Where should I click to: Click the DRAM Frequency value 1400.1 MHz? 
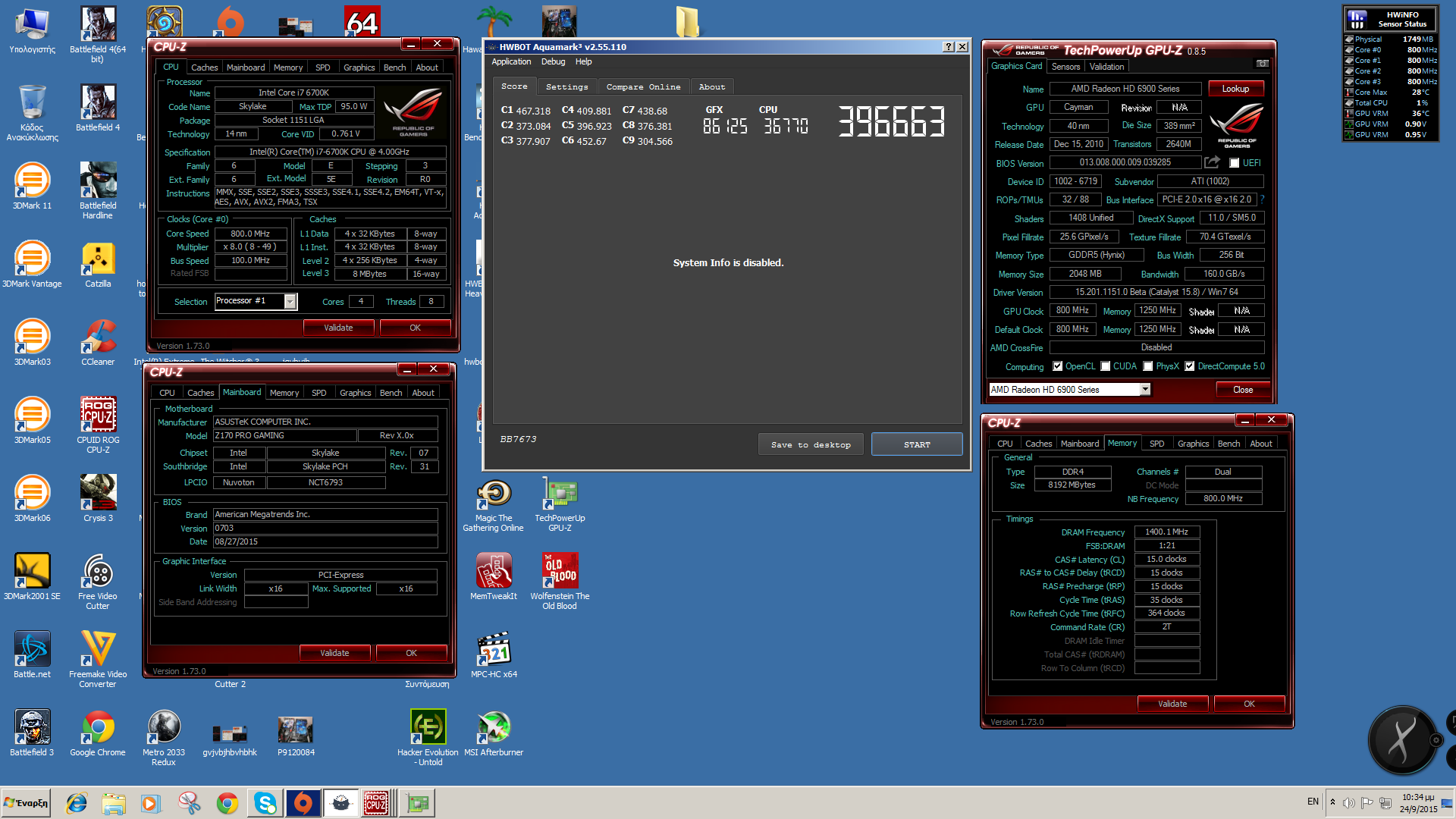coord(1166,532)
